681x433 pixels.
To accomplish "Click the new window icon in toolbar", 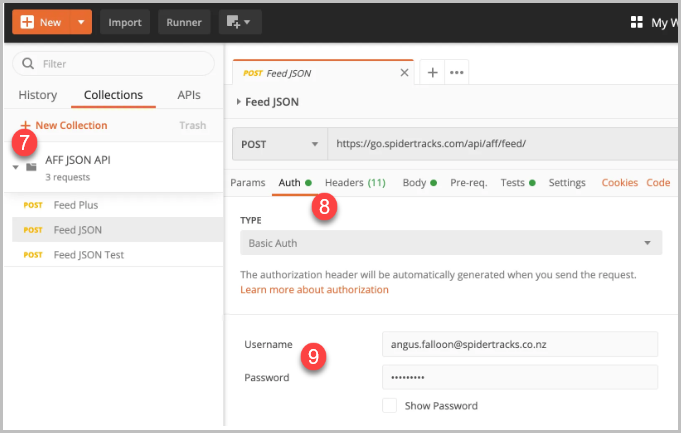I will (x=240, y=22).
